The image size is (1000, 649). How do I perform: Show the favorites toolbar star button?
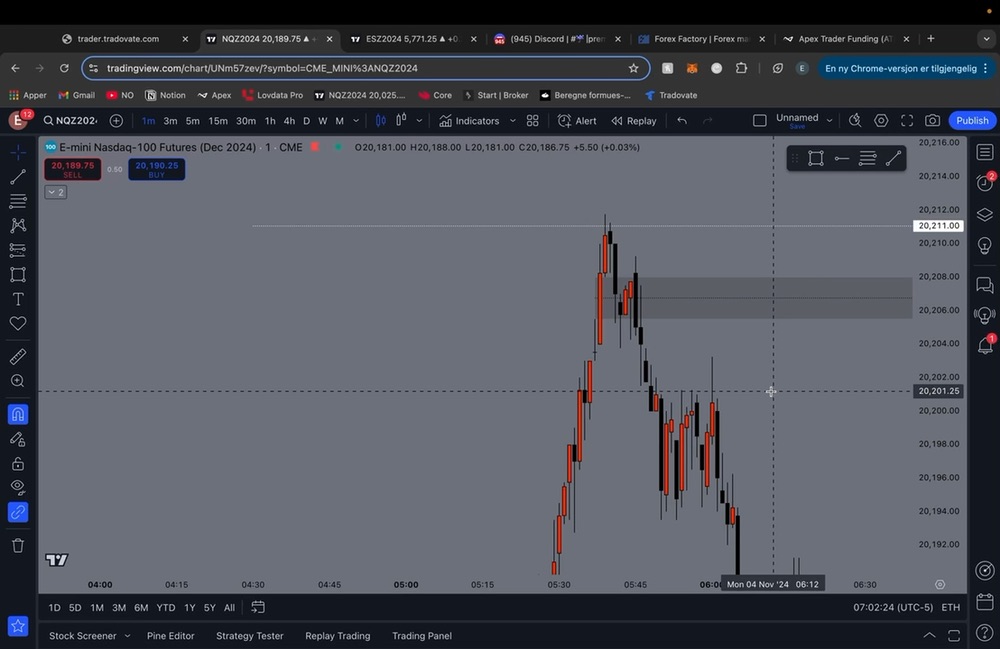(x=18, y=626)
